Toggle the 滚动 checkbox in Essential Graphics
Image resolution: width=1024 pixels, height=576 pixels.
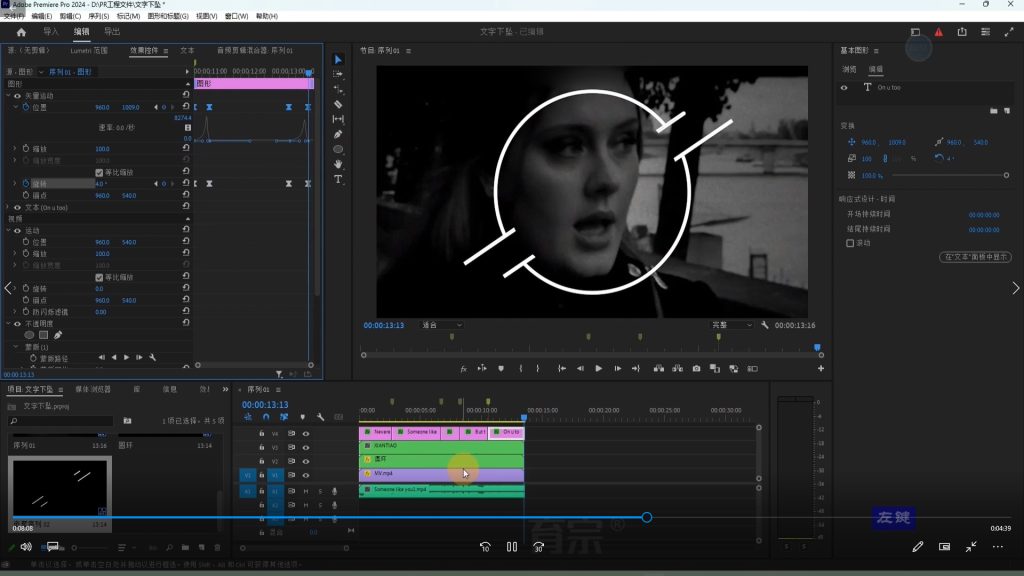[850, 242]
